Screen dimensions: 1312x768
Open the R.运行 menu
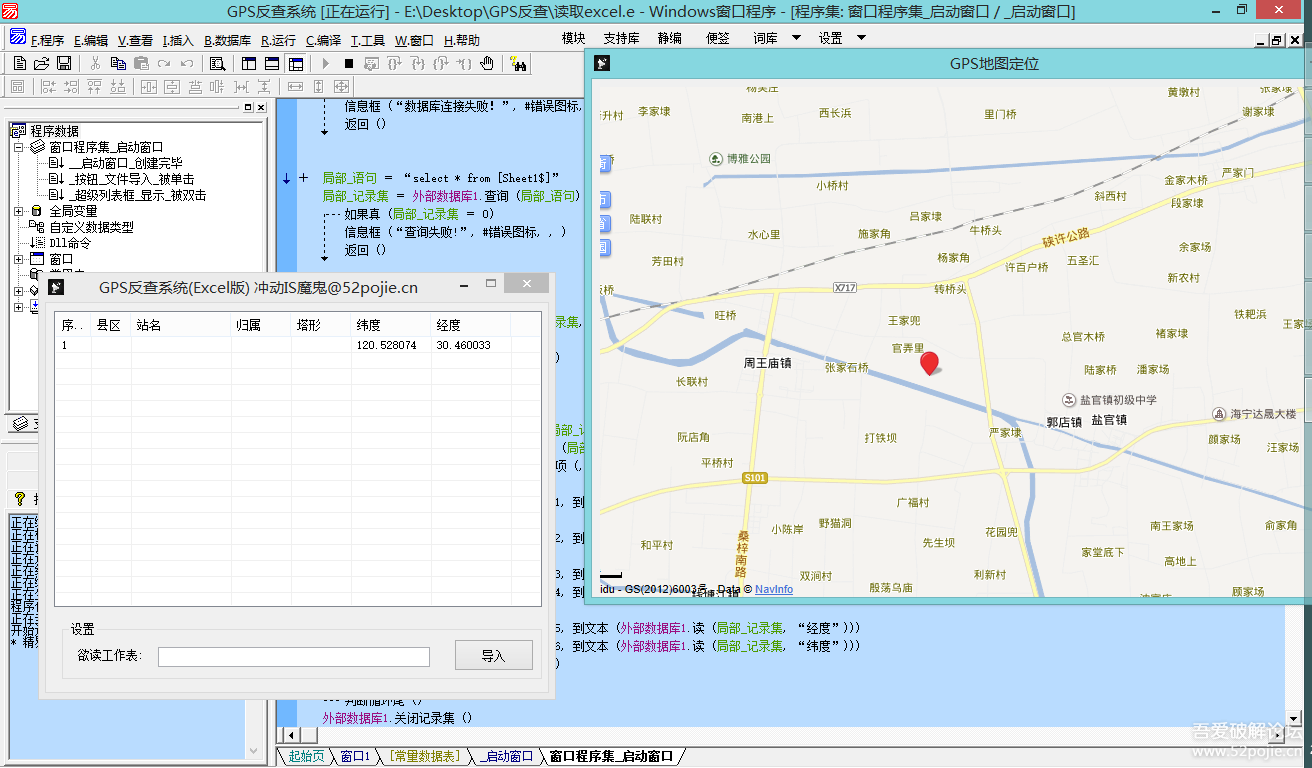(x=278, y=40)
